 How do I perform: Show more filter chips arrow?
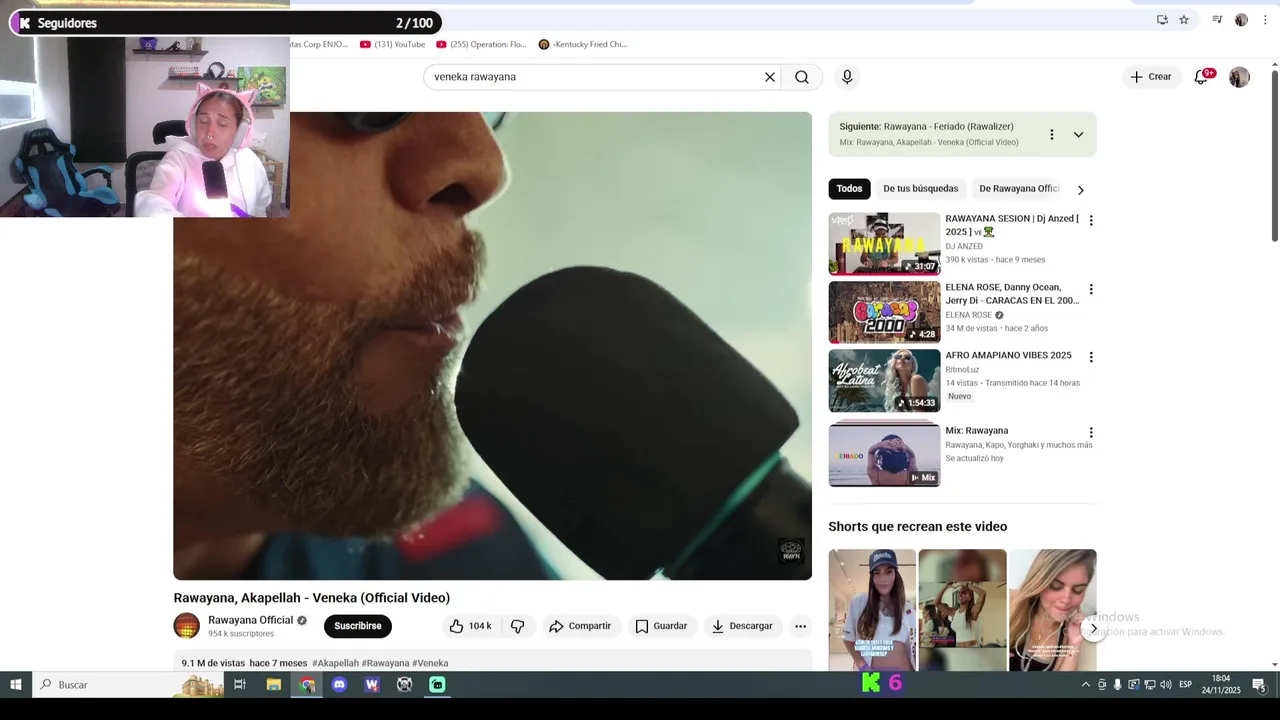(1080, 190)
